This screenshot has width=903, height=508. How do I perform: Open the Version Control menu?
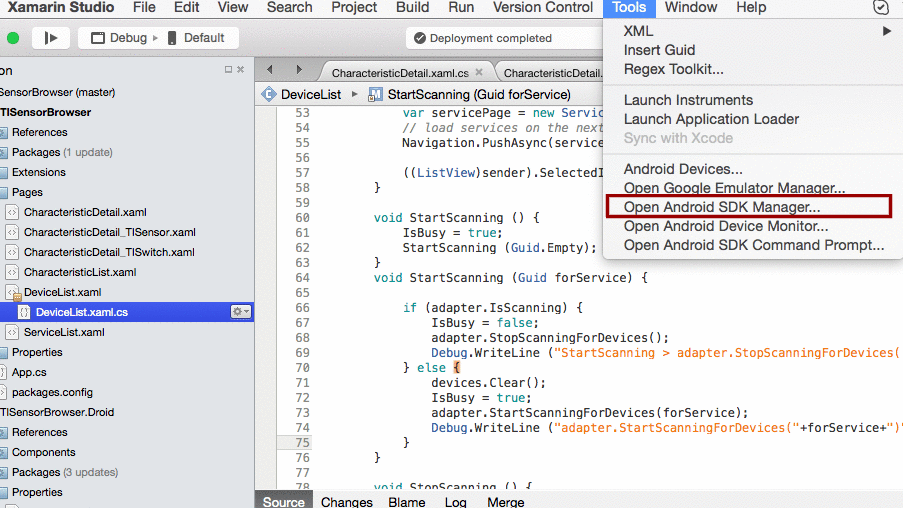click(542, 7)
